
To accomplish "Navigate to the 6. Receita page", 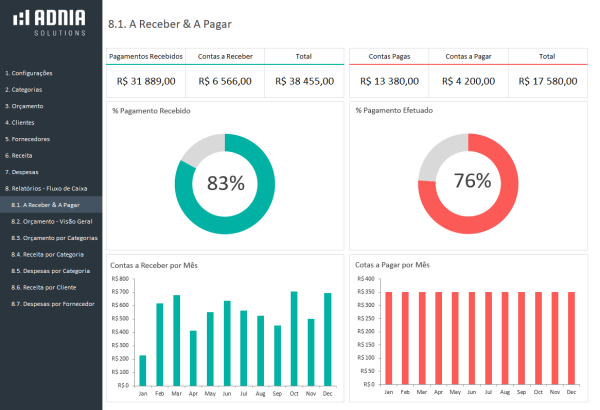I will [x=19, y=155].
